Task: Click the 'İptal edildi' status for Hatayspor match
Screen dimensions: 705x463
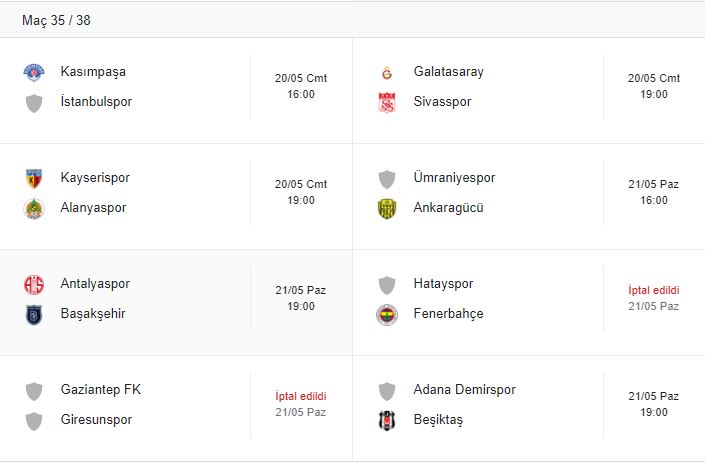Action: 654,290
